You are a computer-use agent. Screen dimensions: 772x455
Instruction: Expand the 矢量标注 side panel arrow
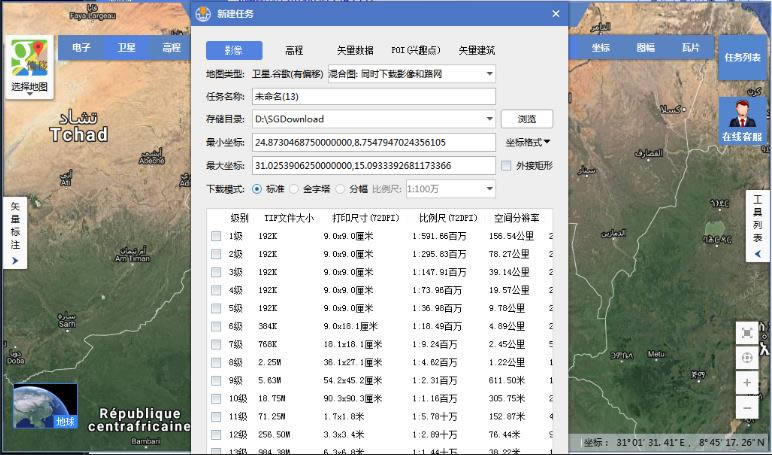[x=15, y=261]
